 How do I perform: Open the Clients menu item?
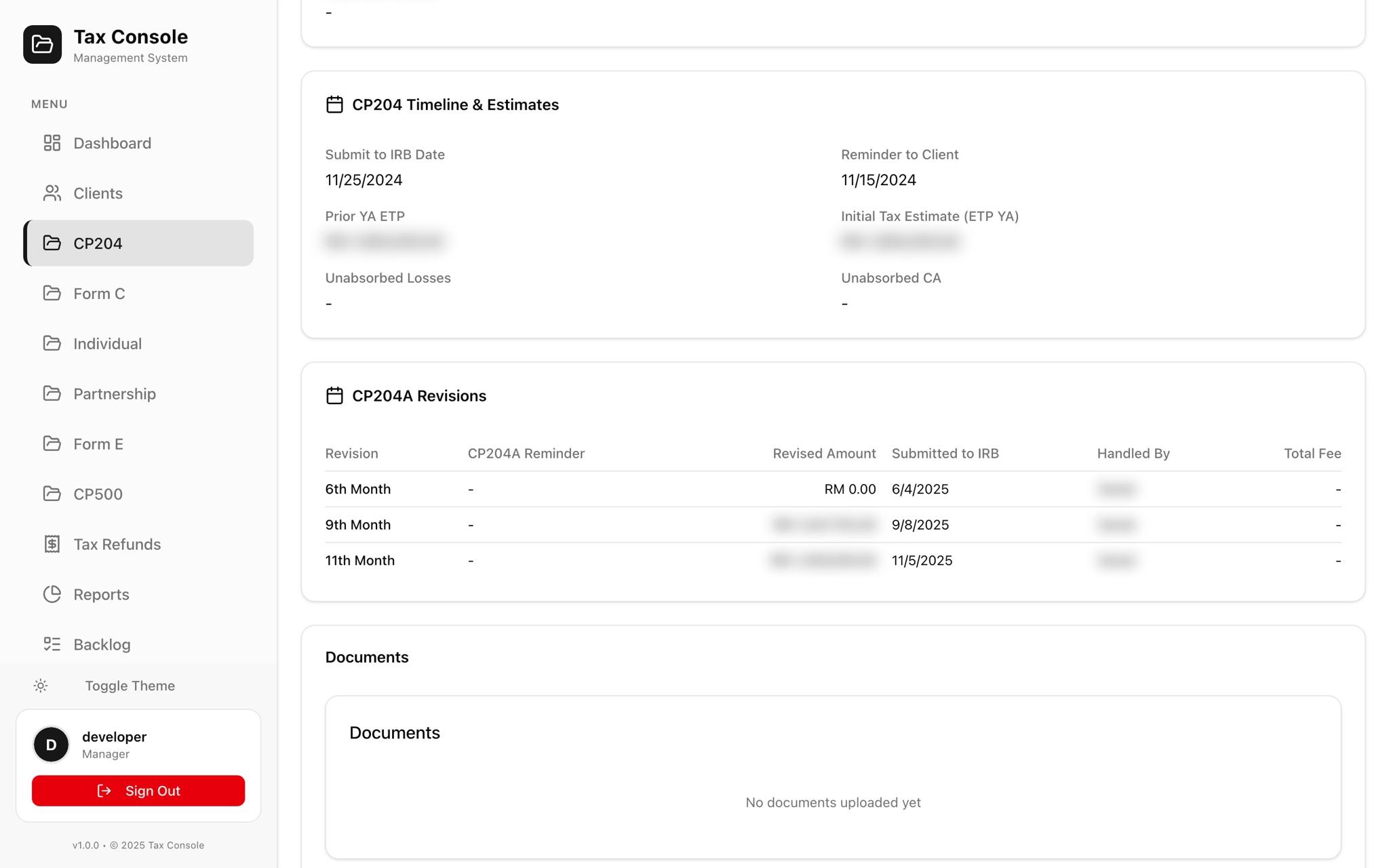[138, 193]
